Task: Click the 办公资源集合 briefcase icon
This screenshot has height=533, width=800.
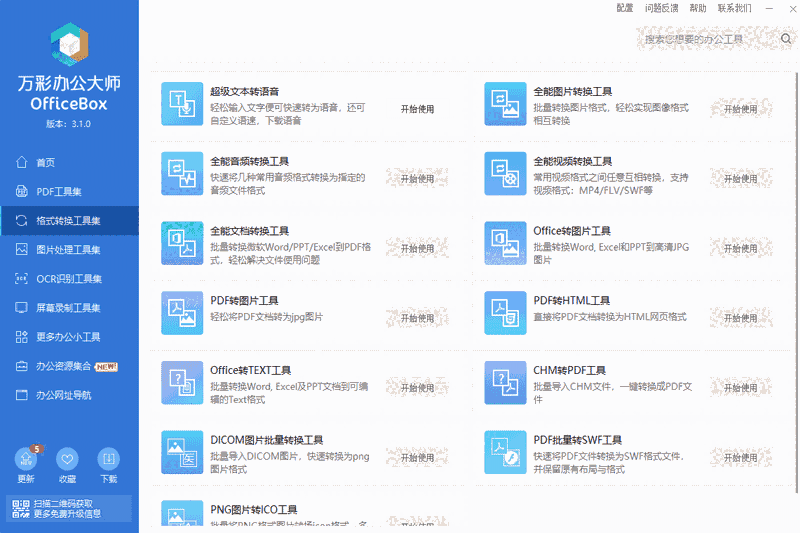Action: [x=21, y=366]
